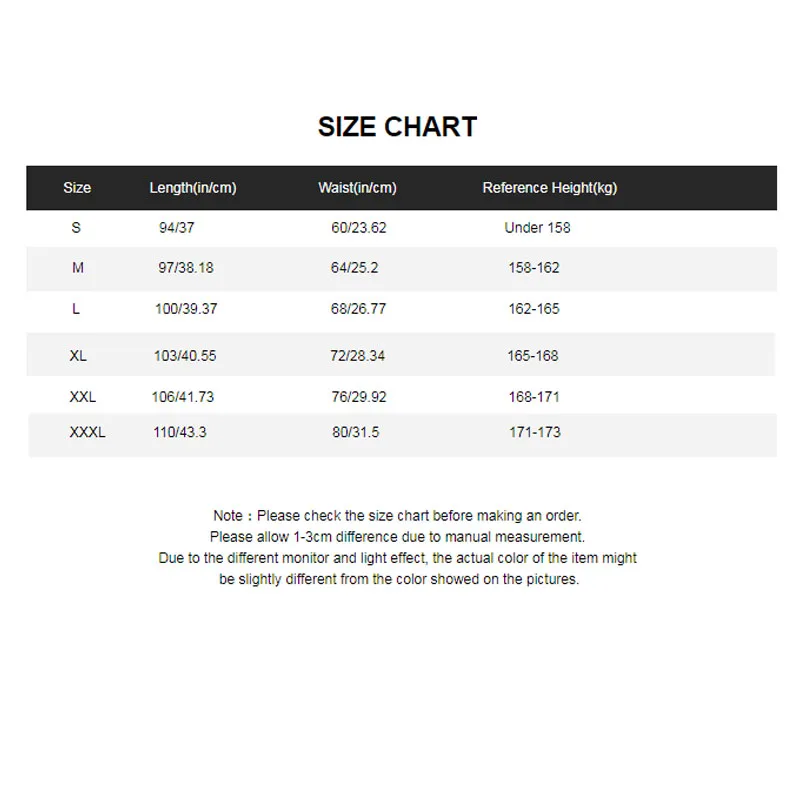Click the 110/43.3 length value
800x800 pixels.
tap(180, 432)
